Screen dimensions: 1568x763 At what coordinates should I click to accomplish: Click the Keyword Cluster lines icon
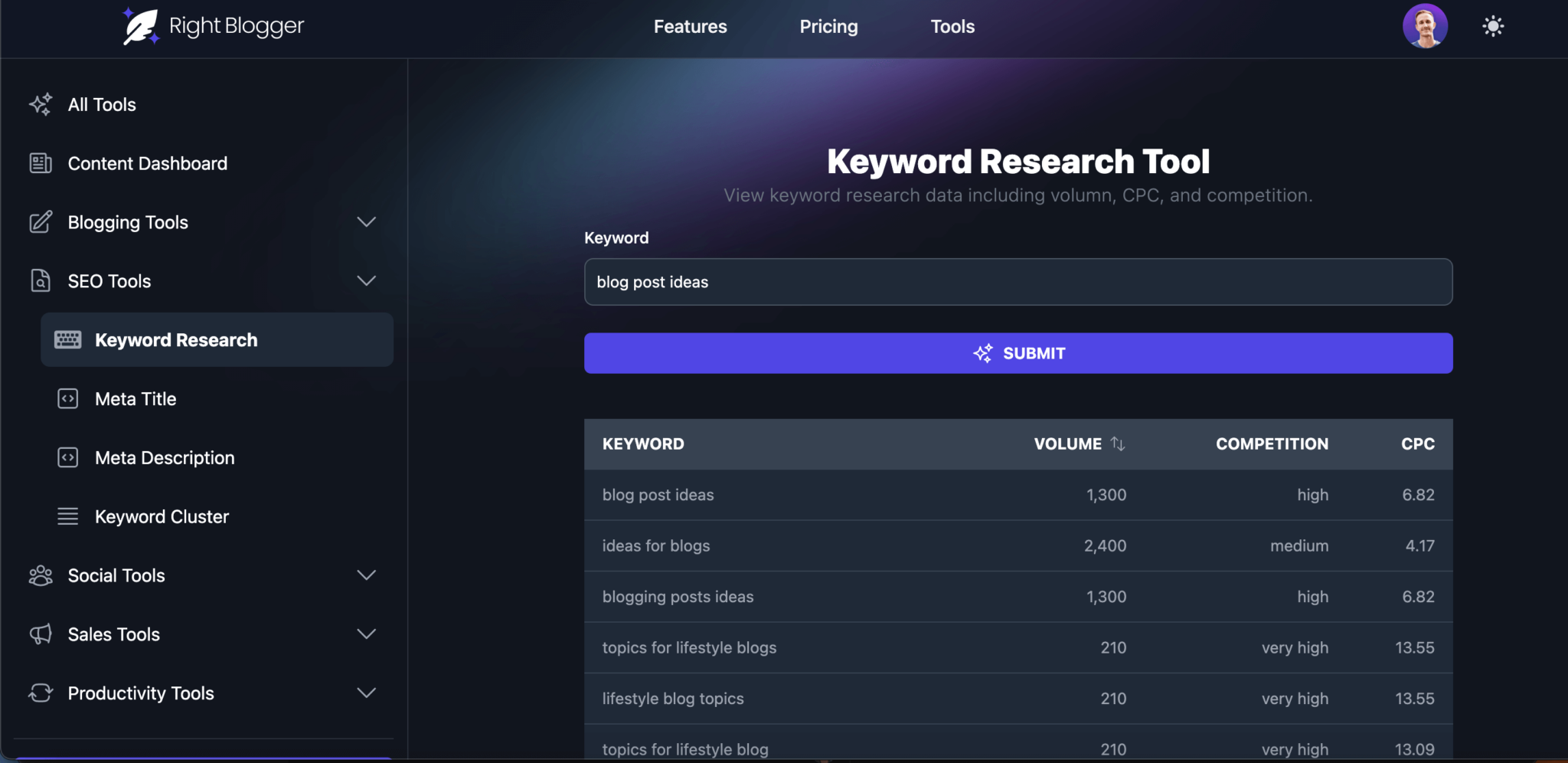68,516
